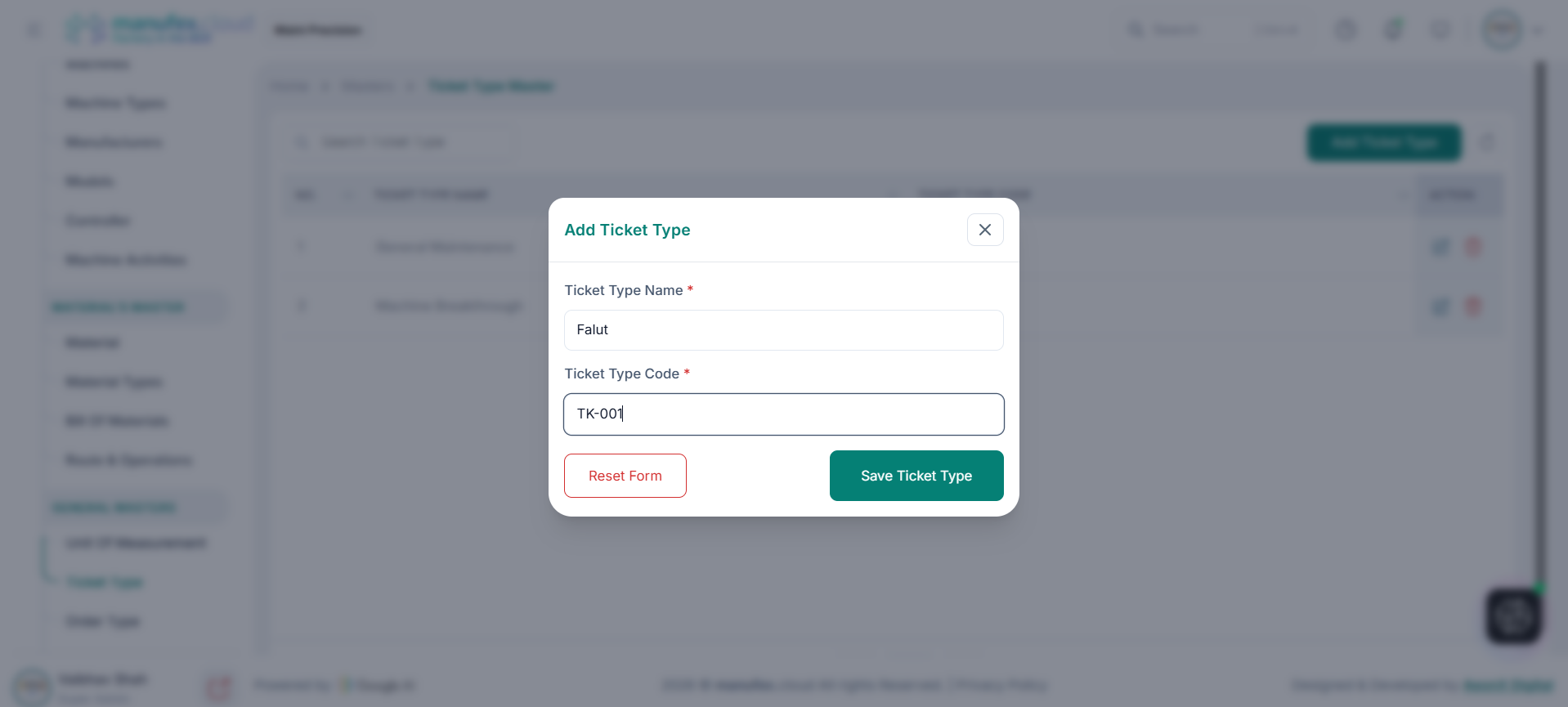Open the chat widget in the corner
The image size is (1568, 707).
[1513, 615]
